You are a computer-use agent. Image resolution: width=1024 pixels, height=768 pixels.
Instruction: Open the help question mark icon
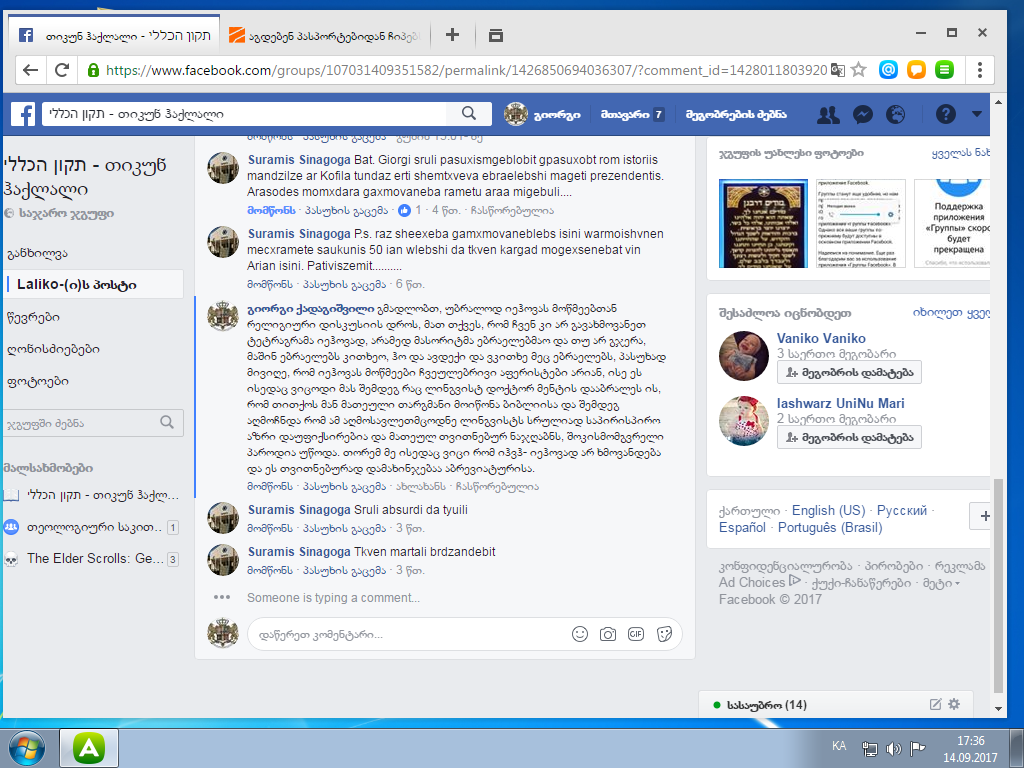(946, 114)
